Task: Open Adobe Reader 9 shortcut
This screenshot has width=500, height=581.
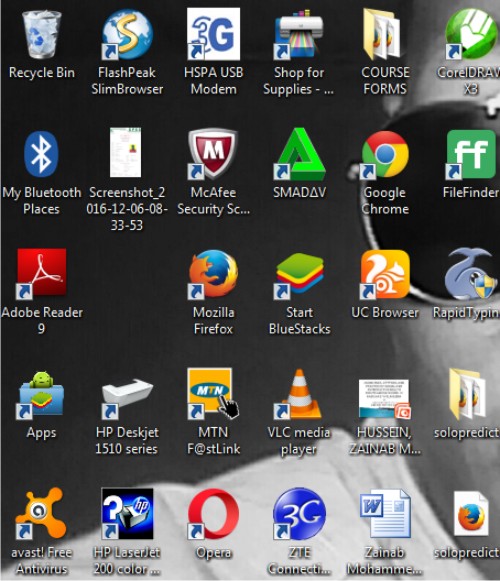Action: [x=41, y=274]
